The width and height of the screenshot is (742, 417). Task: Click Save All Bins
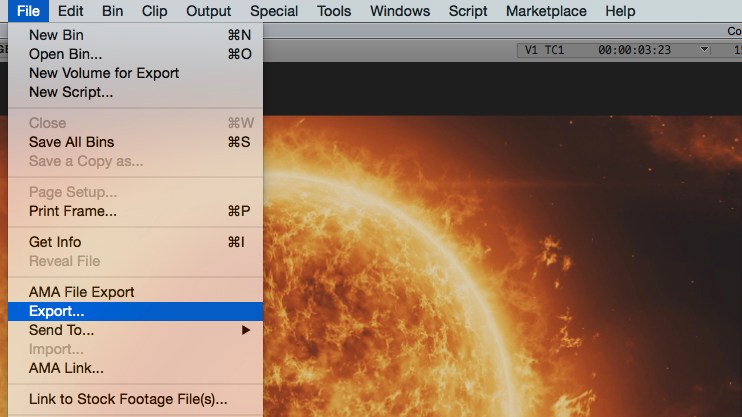click(x=135, y=142)
